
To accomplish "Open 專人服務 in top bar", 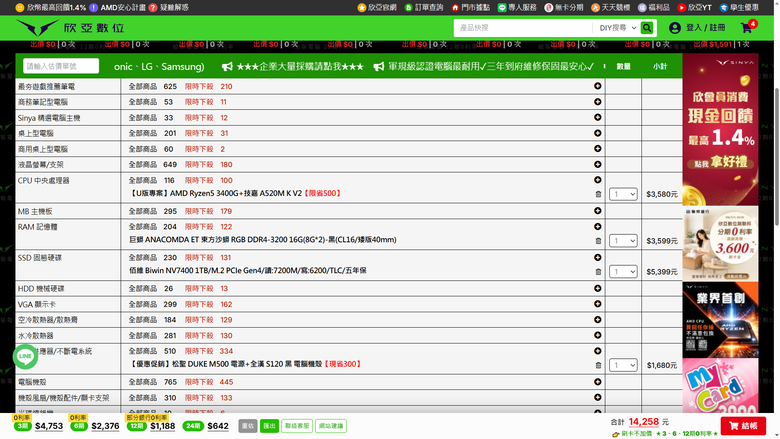I will [x=517, y=7].
